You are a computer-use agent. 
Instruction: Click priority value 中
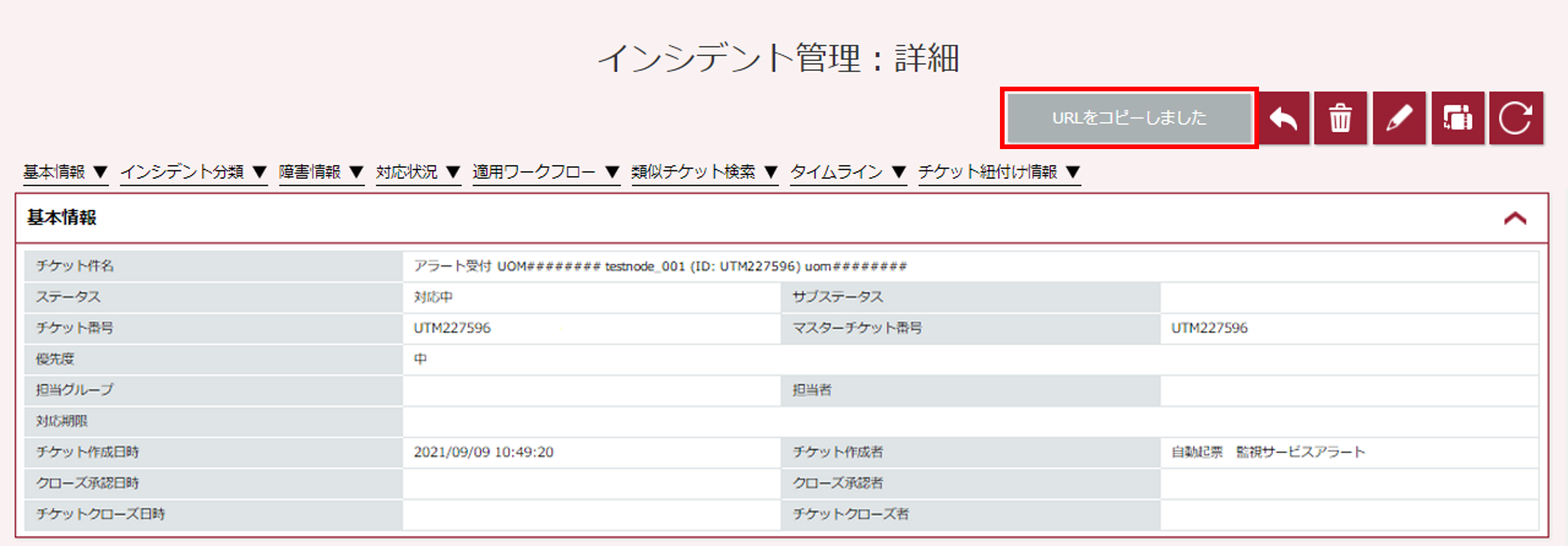421,359
